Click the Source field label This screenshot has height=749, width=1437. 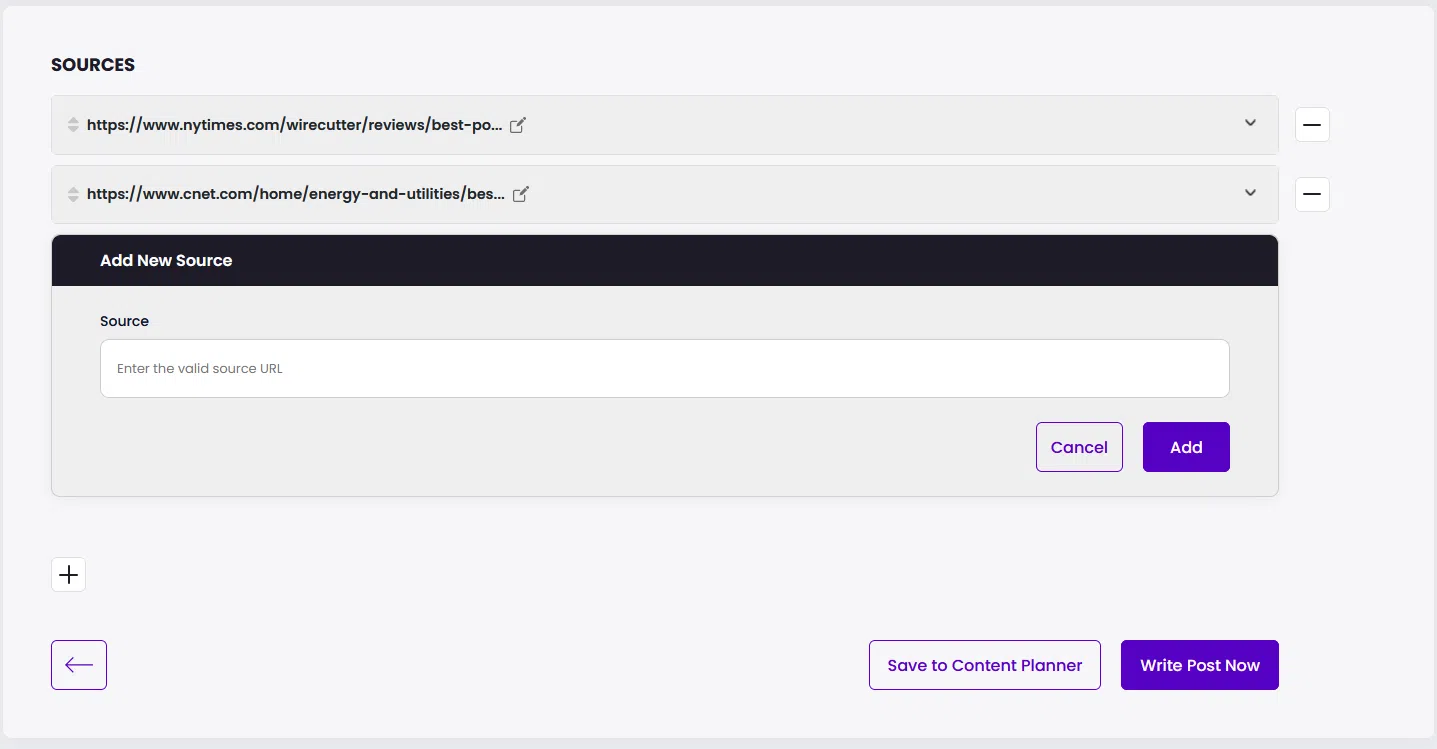point(124,321)
